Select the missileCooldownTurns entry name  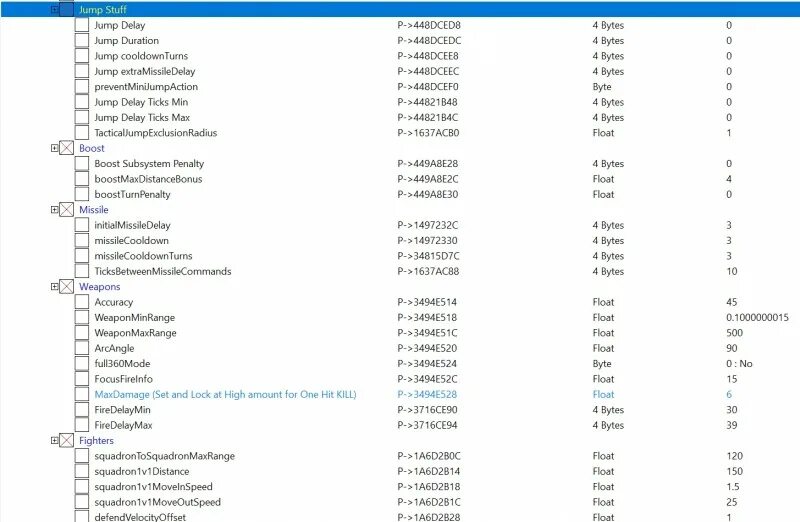tap(143, 256)
